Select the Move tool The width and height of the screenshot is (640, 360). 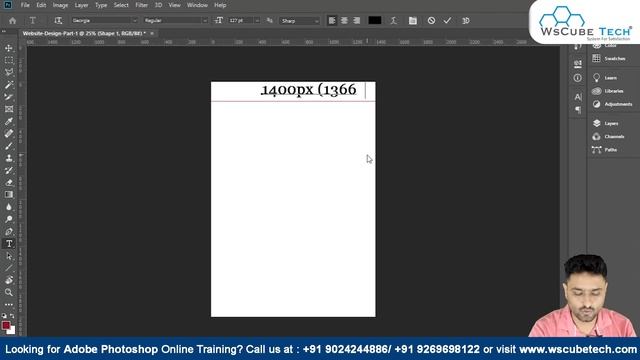tap(9, 48)
